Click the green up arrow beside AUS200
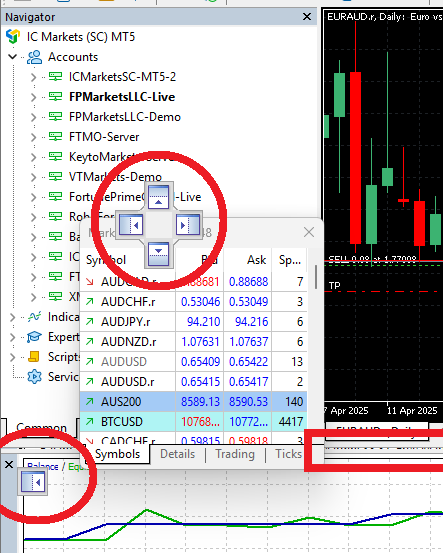The width and height of the screenshot is (443, 553). (x=90, y=401)
